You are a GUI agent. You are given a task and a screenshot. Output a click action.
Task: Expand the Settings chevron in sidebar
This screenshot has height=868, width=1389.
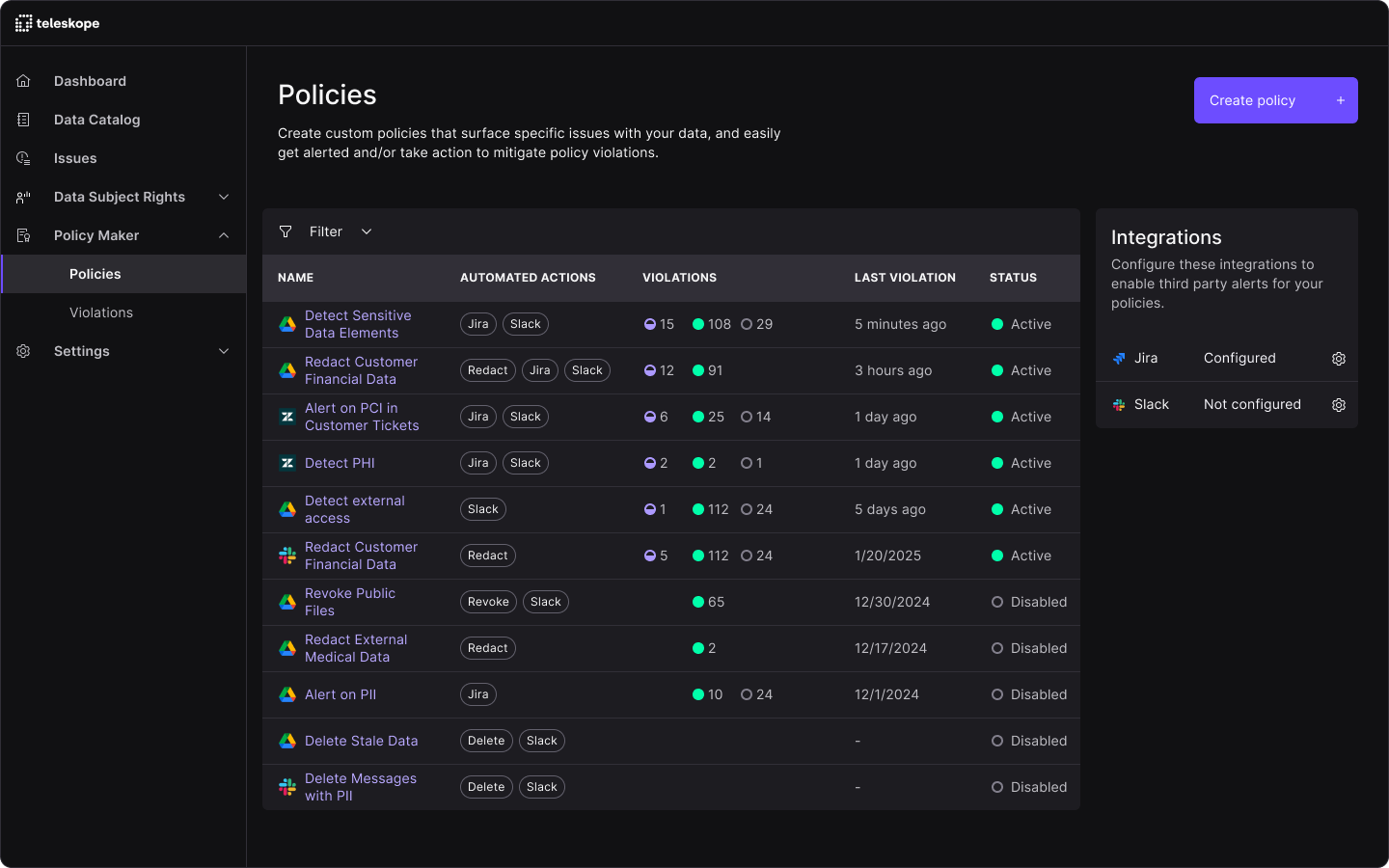point(224,351)
